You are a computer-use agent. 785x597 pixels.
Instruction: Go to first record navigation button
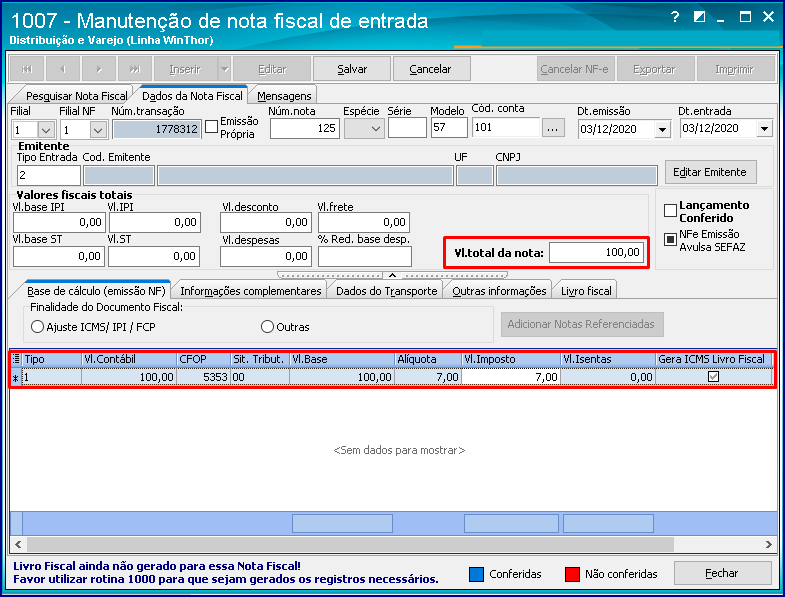coord(27,69)
